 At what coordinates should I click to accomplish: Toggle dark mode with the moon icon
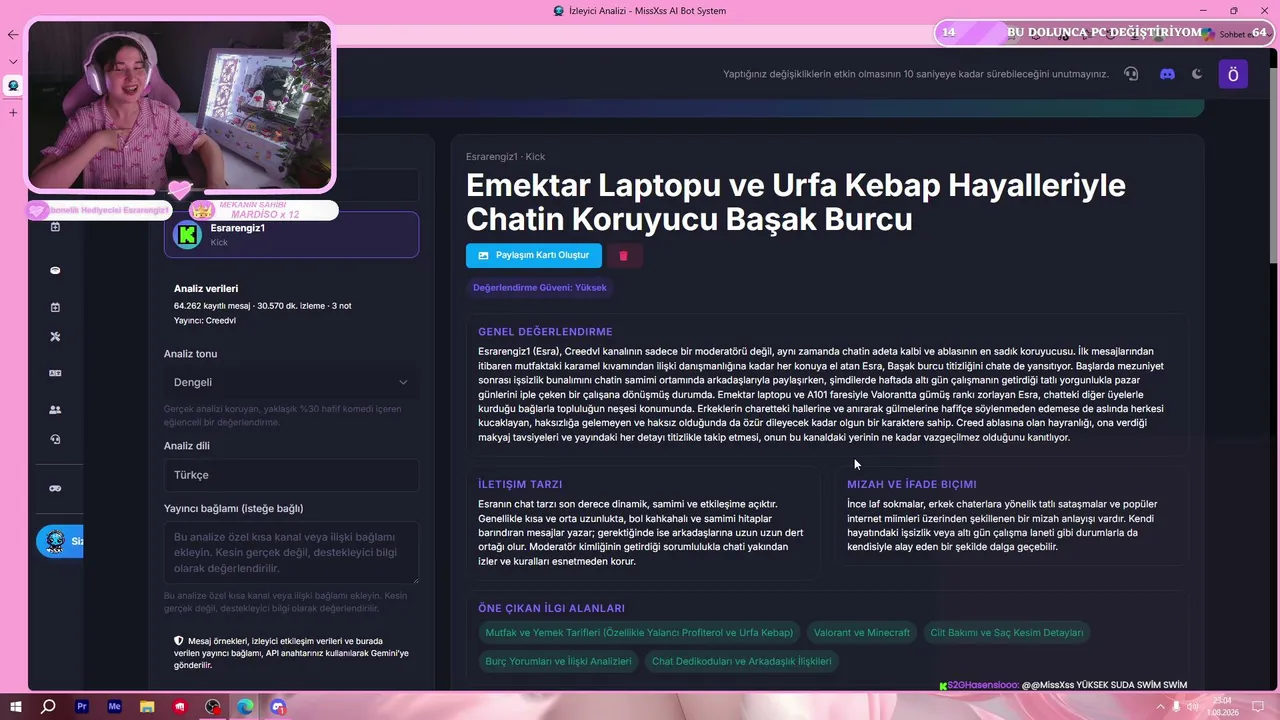click(x=1197, y=74)
